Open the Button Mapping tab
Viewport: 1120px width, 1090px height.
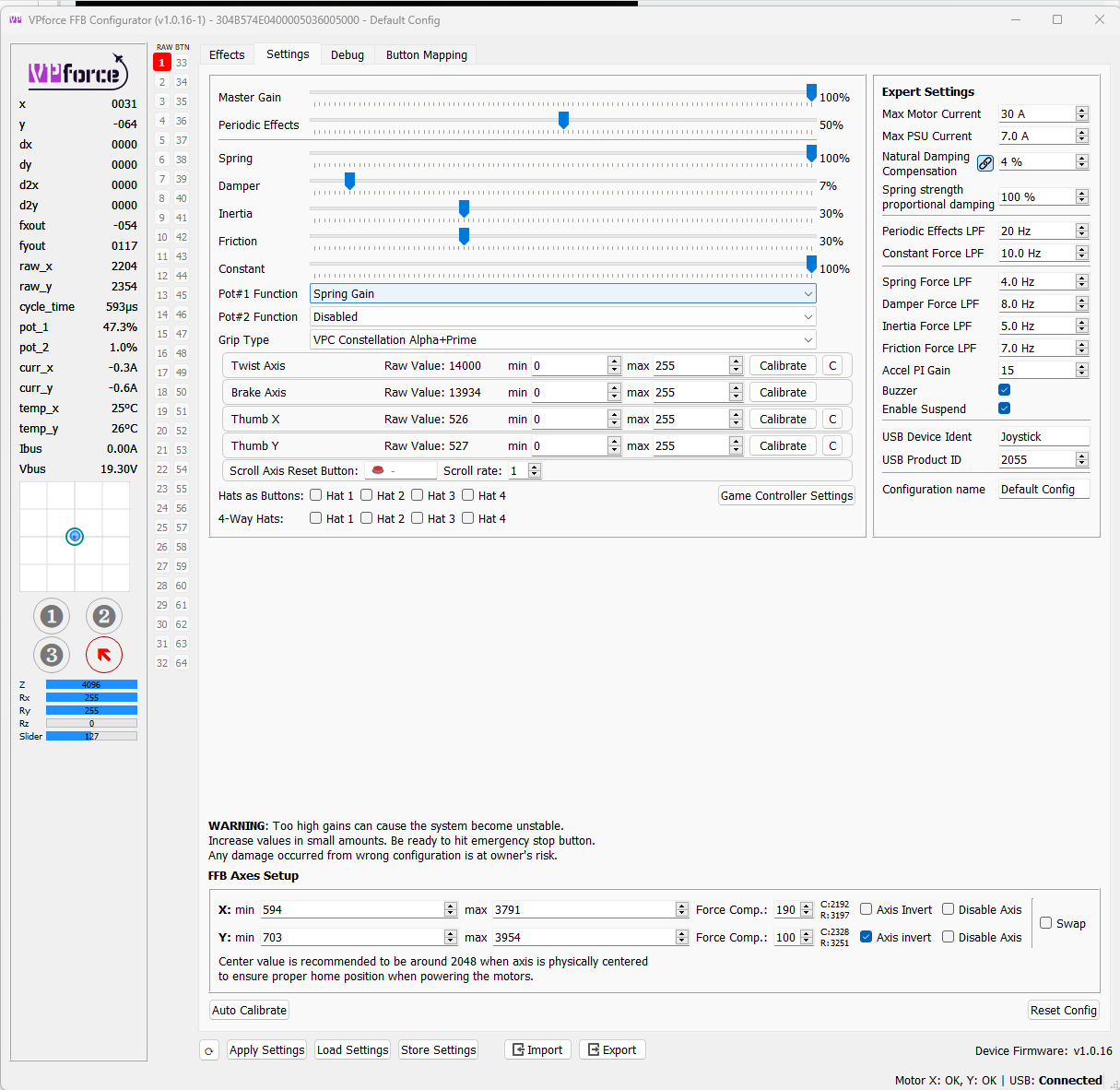click(x=426, y=55)
